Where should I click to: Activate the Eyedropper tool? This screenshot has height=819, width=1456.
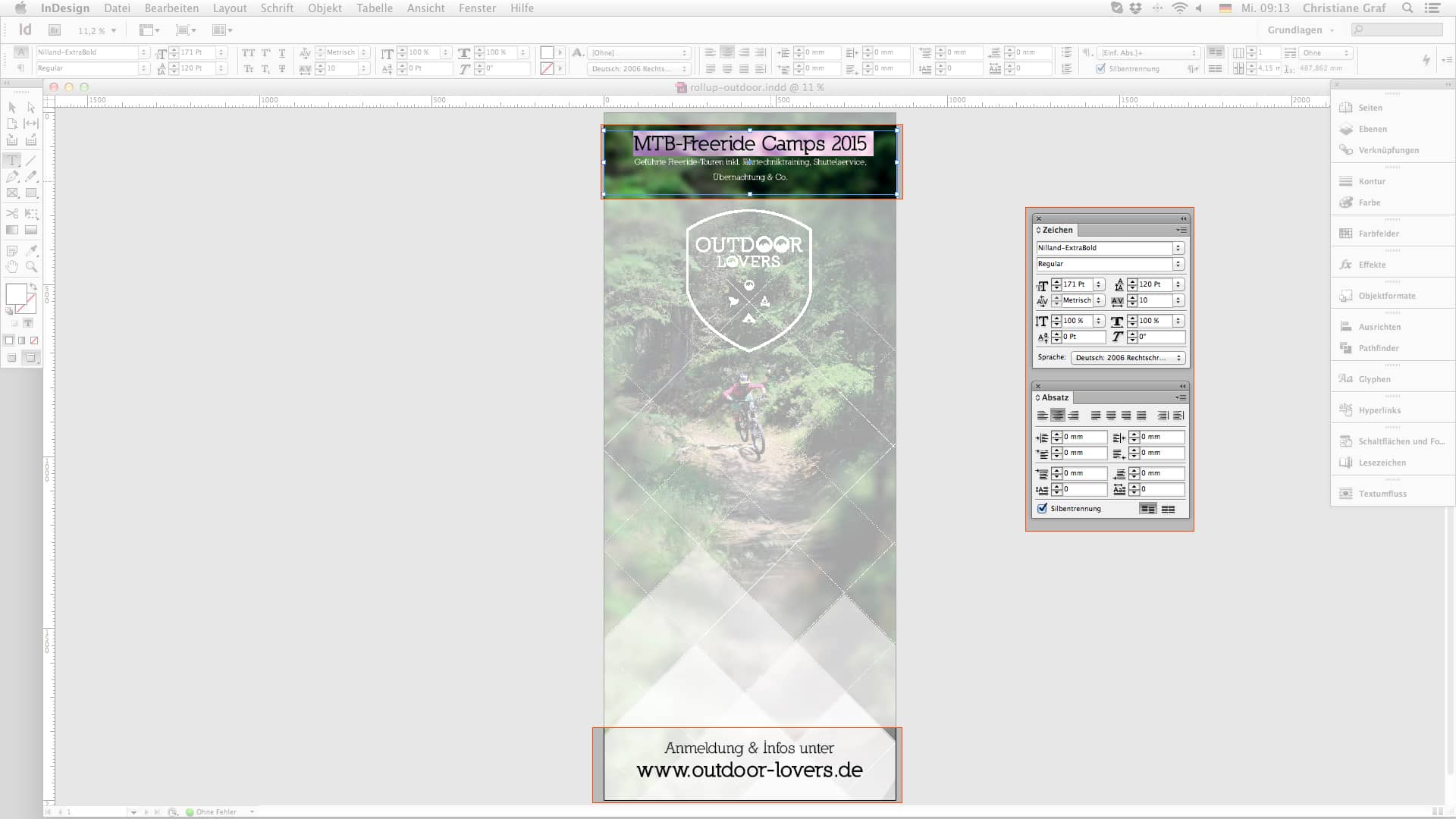[31, 250]
